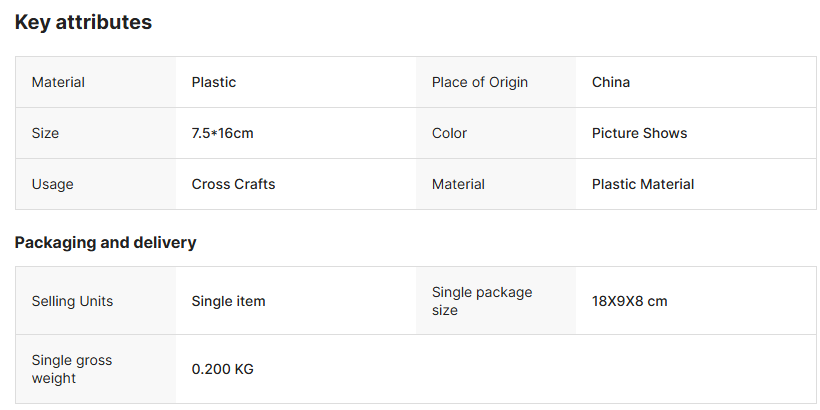Select the "Single gross weight" label
Image resolution: width=820 pixels, height=410 pixels.
[x=72, y=369]
